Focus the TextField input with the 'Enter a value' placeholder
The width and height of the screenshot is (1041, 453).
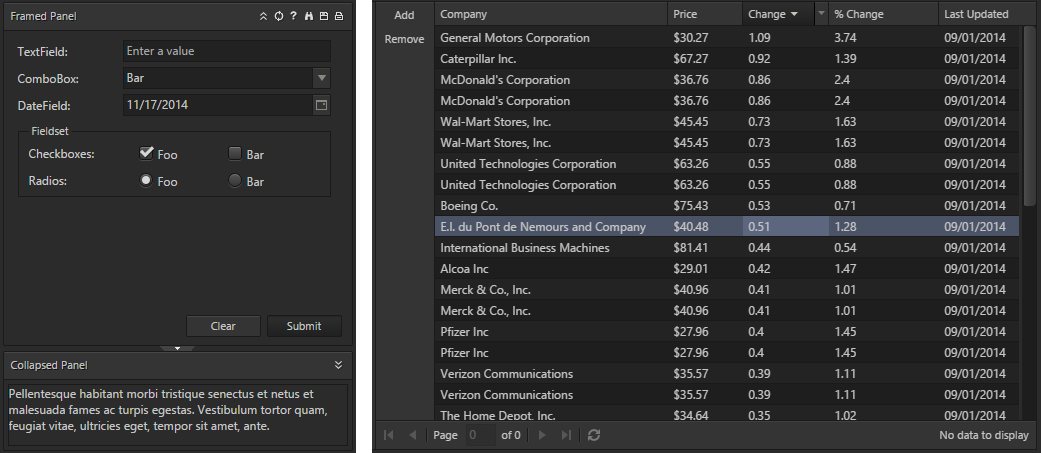[x=227, y=51]
